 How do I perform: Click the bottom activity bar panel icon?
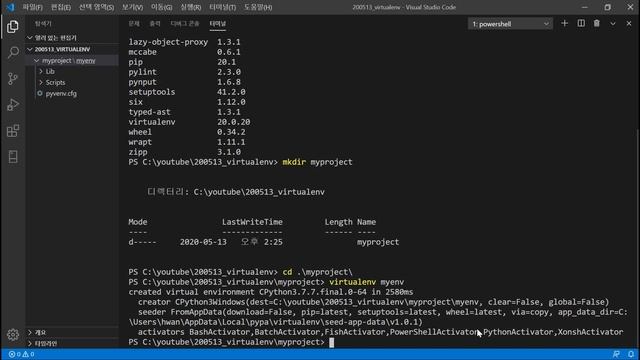click(13, 157)
